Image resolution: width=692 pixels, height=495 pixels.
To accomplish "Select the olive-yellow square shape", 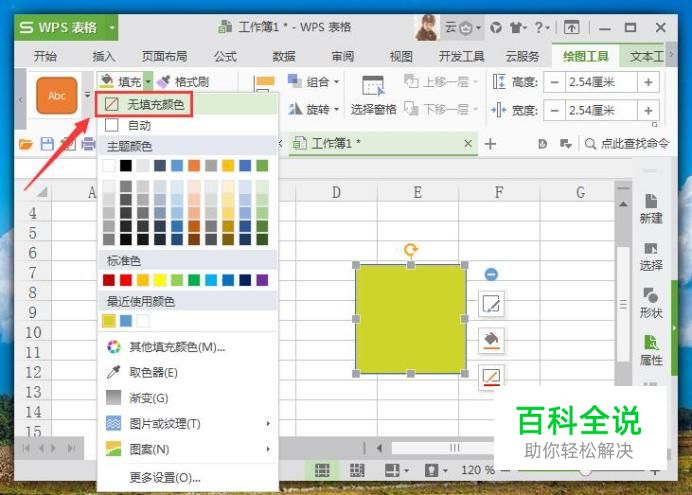I will click(411, 319).
